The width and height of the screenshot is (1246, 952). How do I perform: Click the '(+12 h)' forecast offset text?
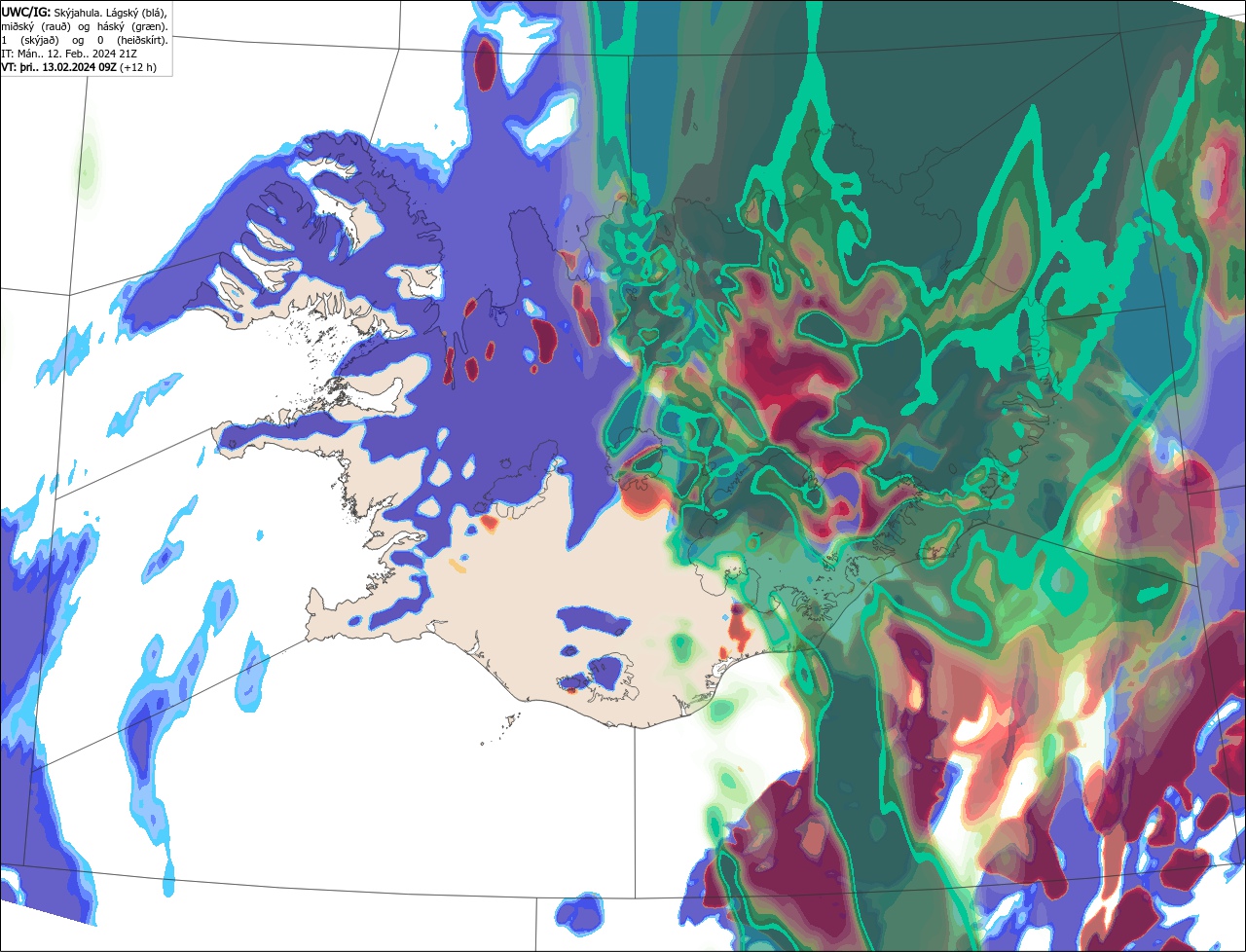138,67
